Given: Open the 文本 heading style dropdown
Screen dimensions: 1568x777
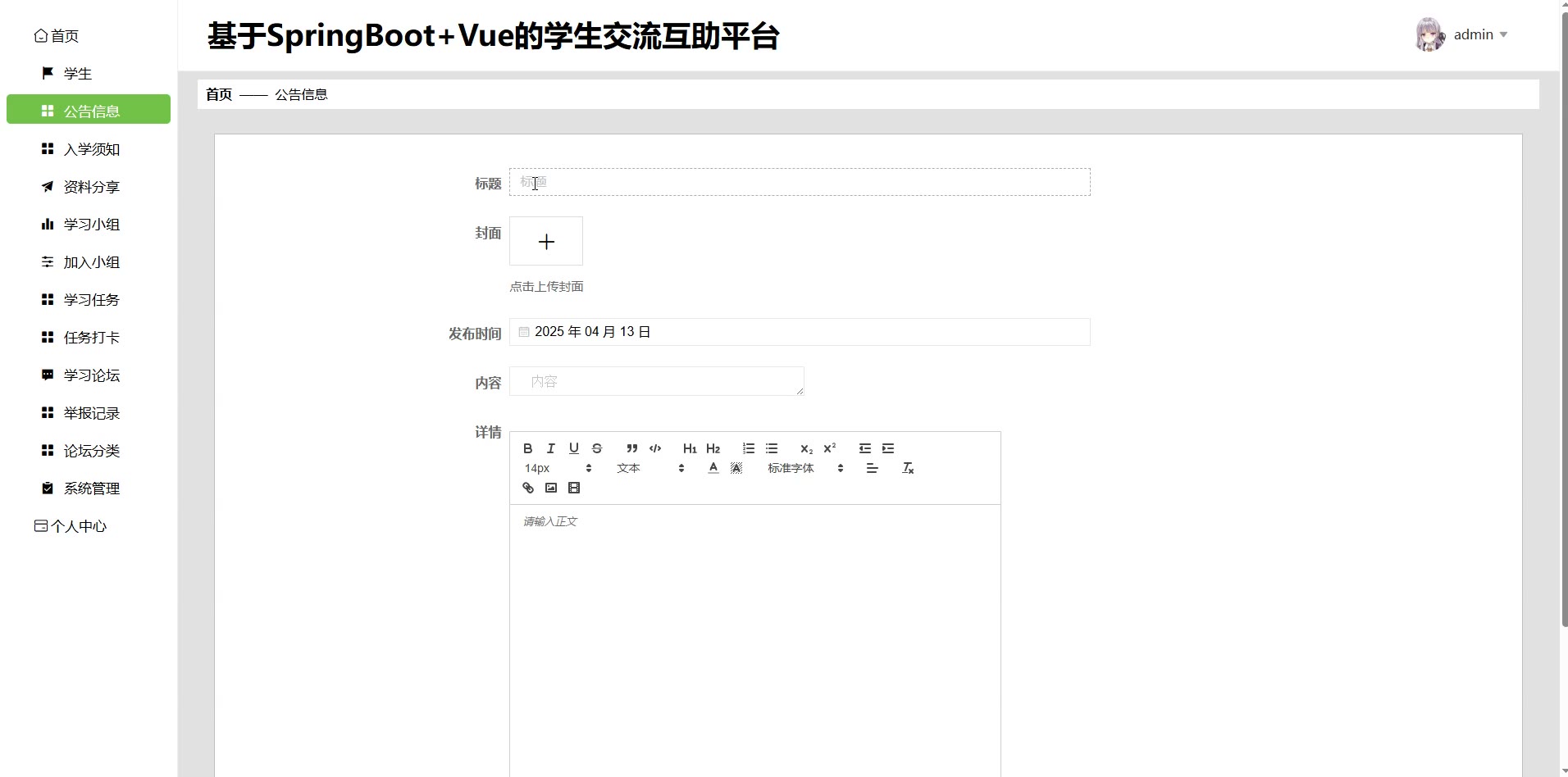Looking at the screenshot, I should 650,468.
